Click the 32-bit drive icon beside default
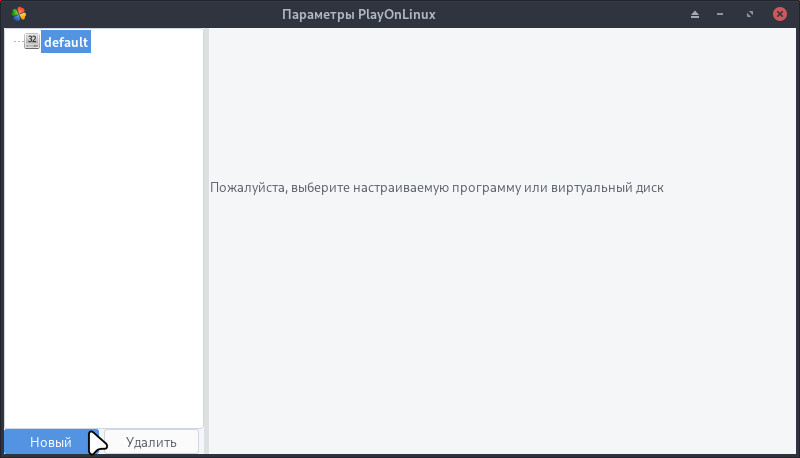 [x=32, y=41]
